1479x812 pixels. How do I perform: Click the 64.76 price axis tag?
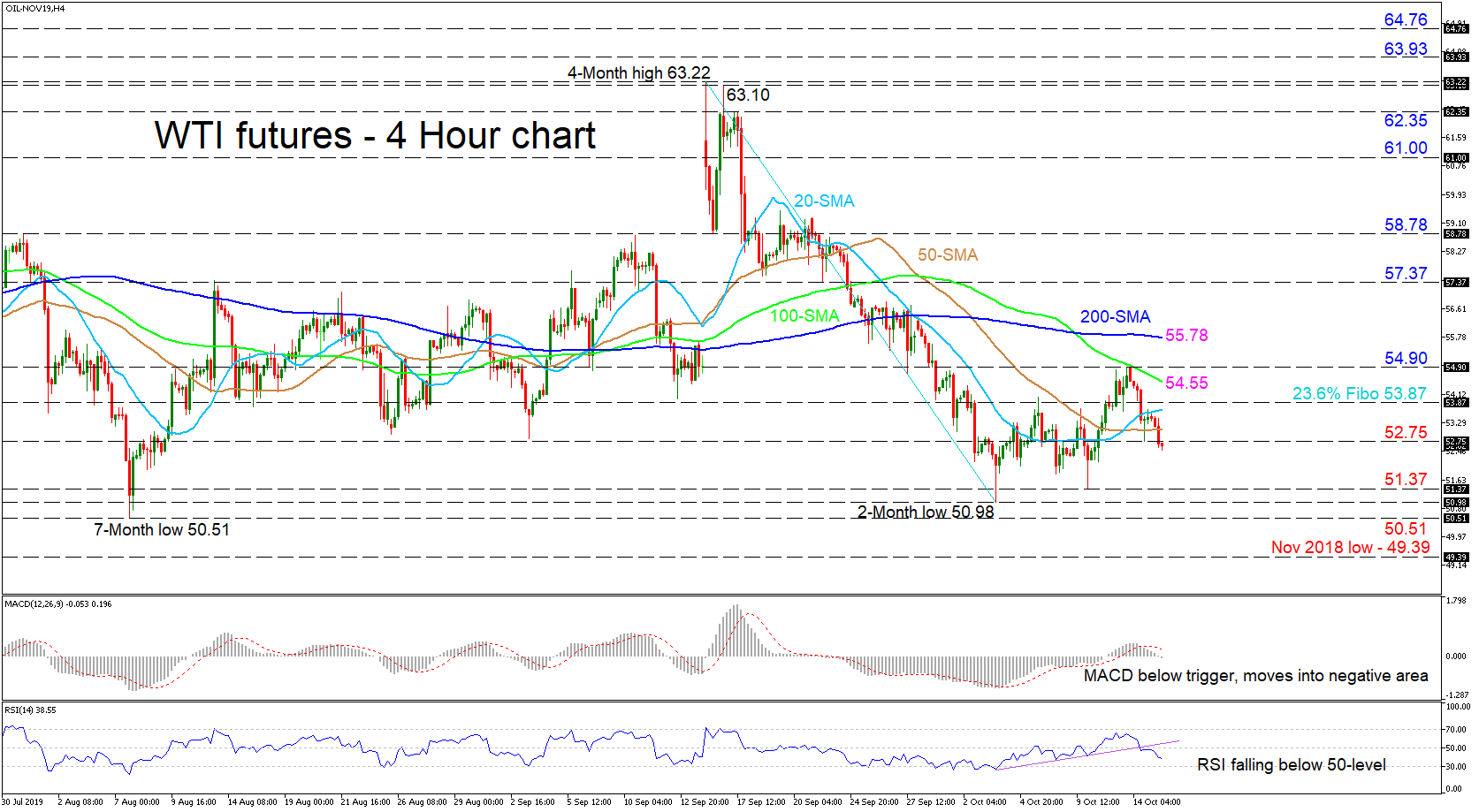(1456, 29)
